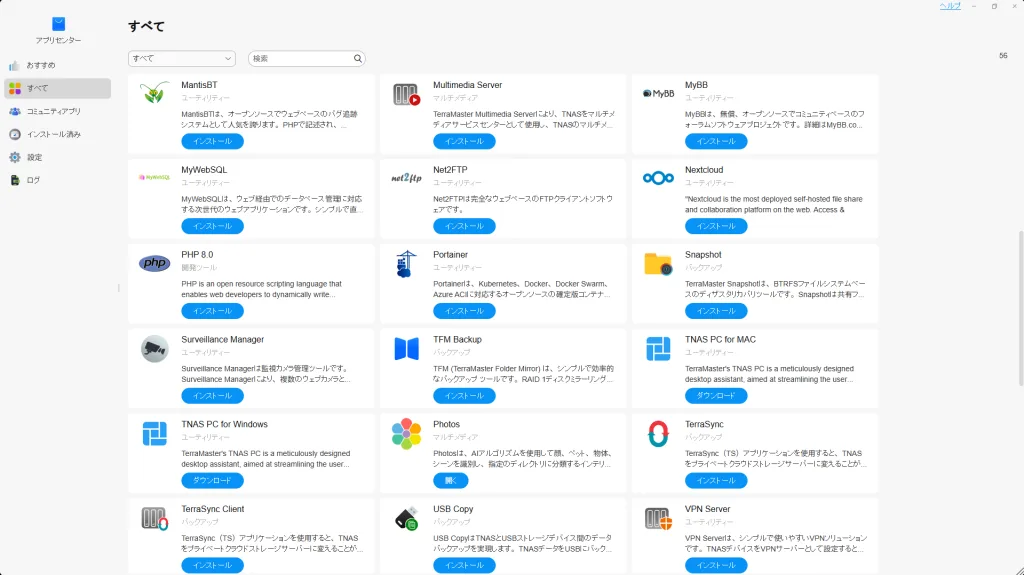Screen dimensions: 1024x575
Task: Click the TFM Backup app icon
Action: (x=406, y=348)
